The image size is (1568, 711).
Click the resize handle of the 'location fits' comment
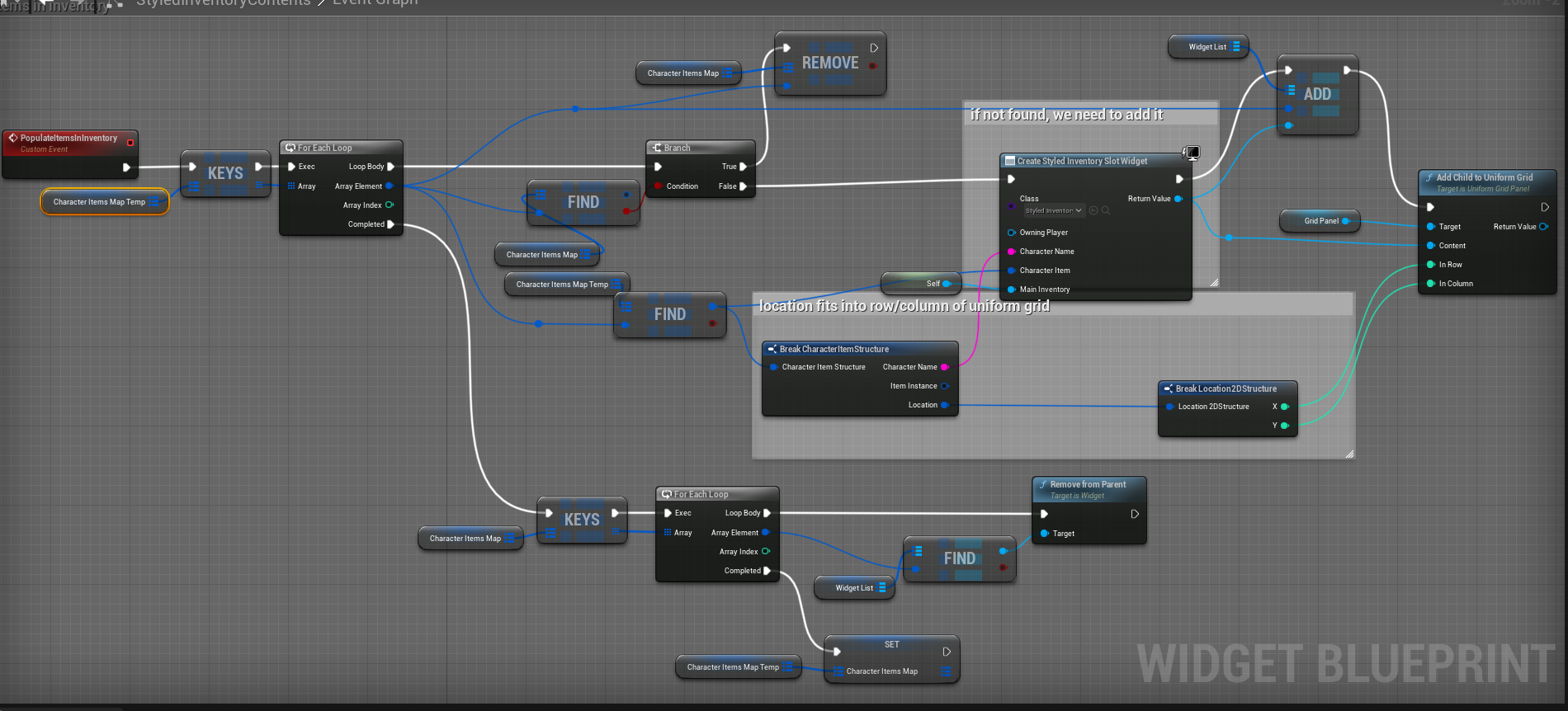(1349, 454)
